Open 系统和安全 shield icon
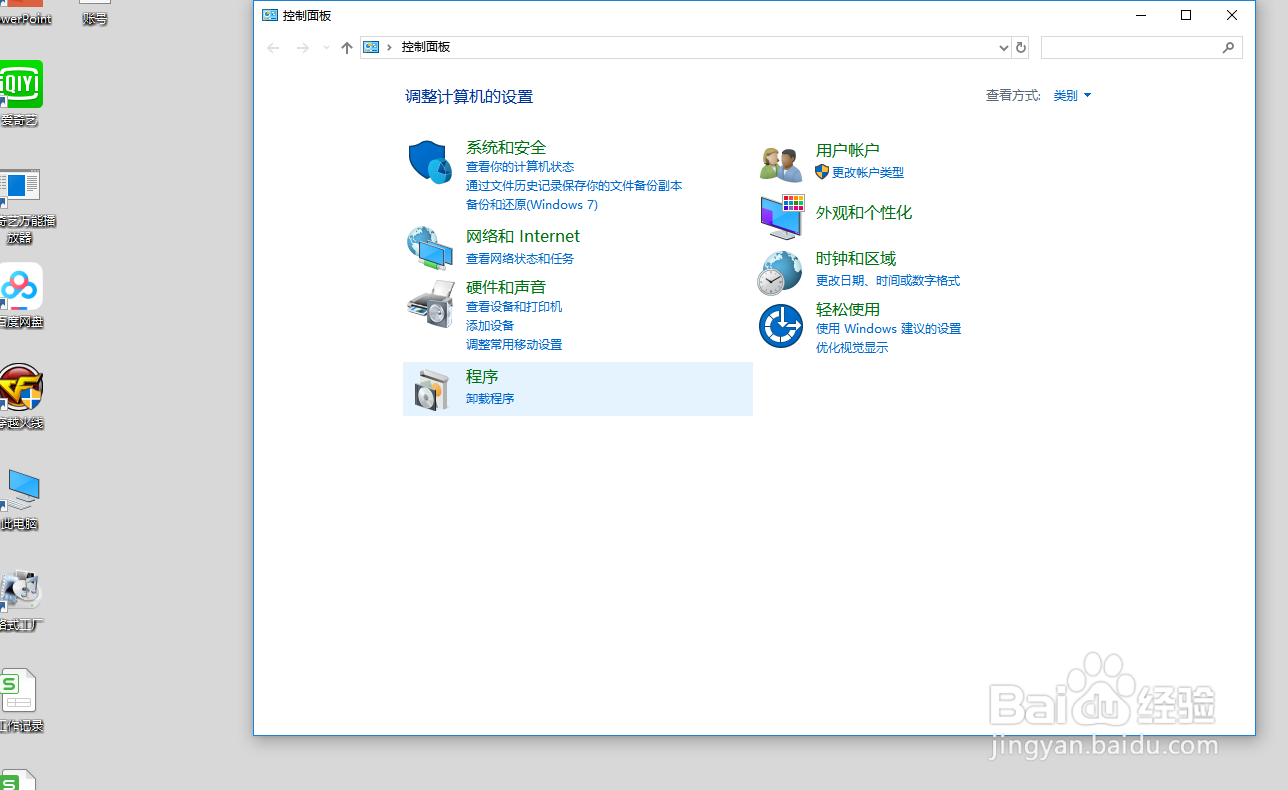The image size is (1288, 790). click(x=429, y=163)
